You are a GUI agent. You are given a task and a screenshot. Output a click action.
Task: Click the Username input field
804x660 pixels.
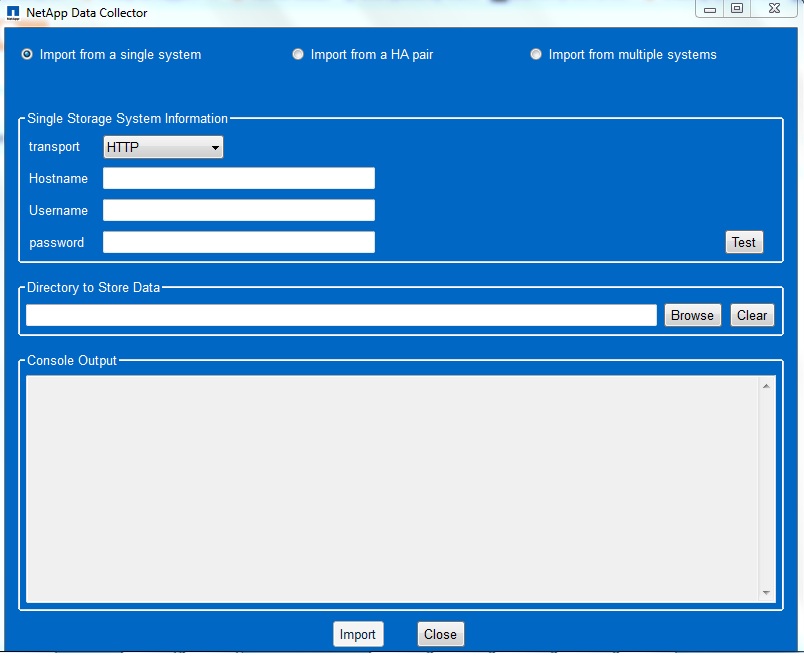[239, 210]
